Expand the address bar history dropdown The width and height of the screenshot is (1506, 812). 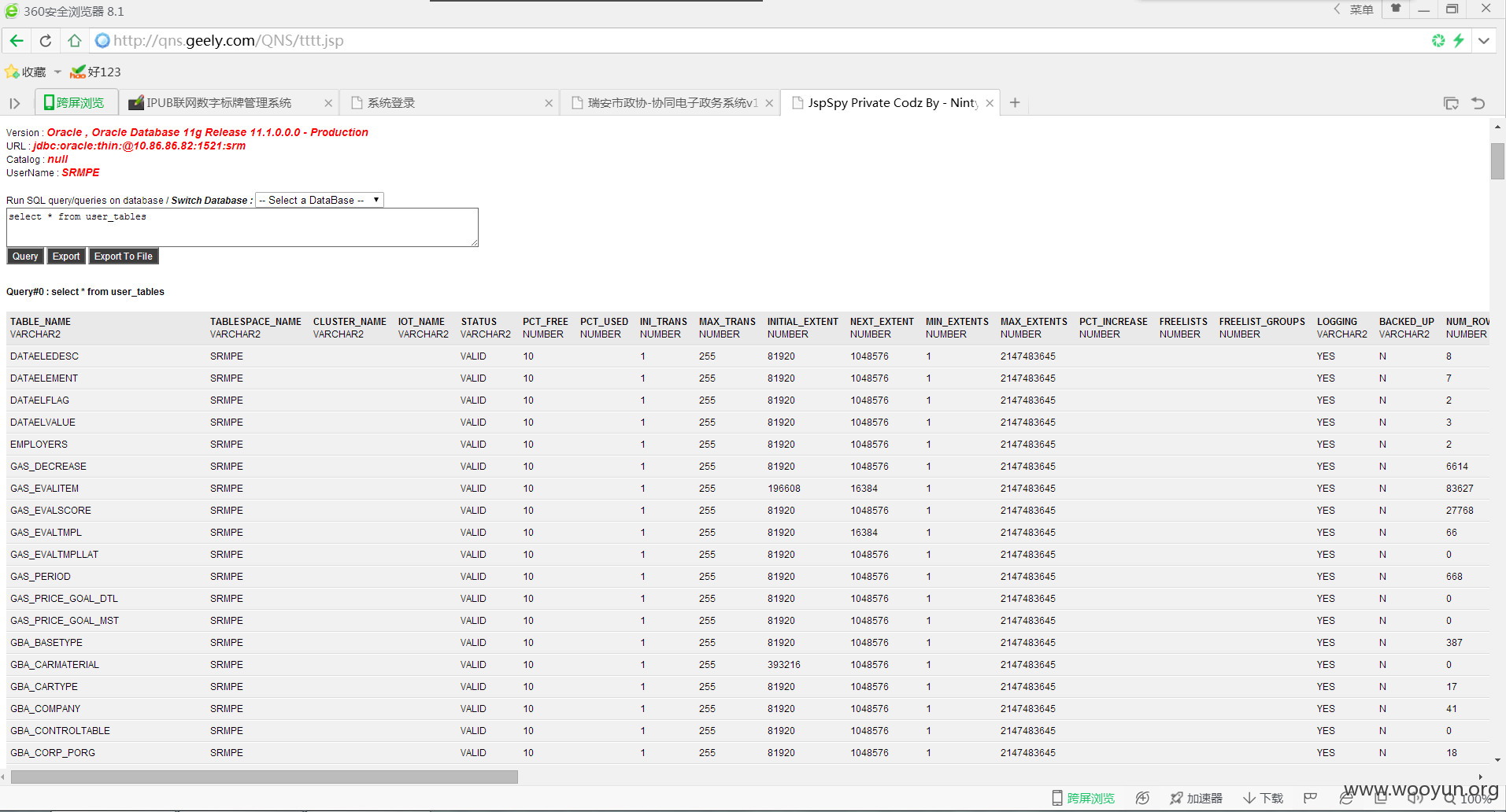pyautogui.click(x=1484, y=41)
